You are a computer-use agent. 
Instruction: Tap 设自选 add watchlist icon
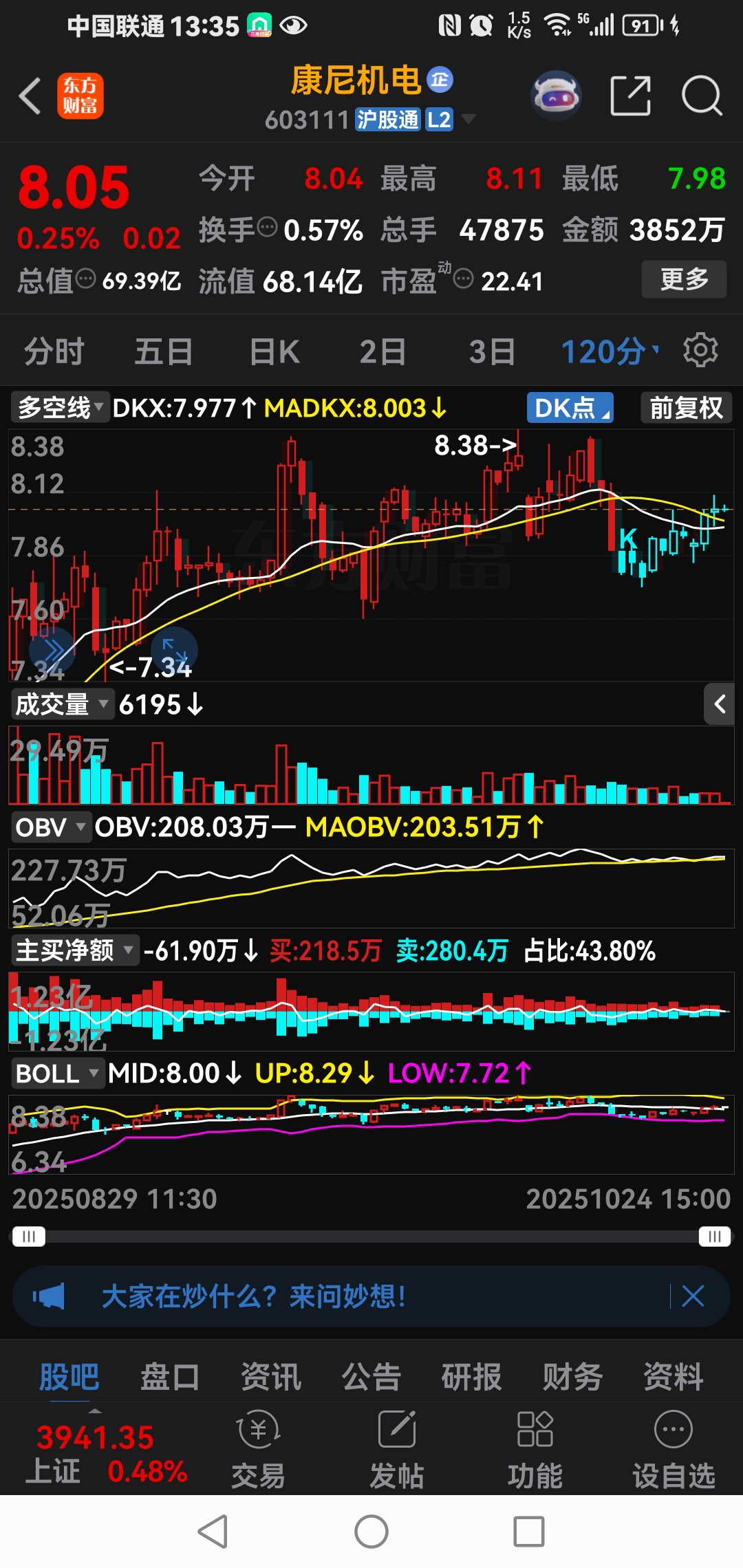[674, 1449]
